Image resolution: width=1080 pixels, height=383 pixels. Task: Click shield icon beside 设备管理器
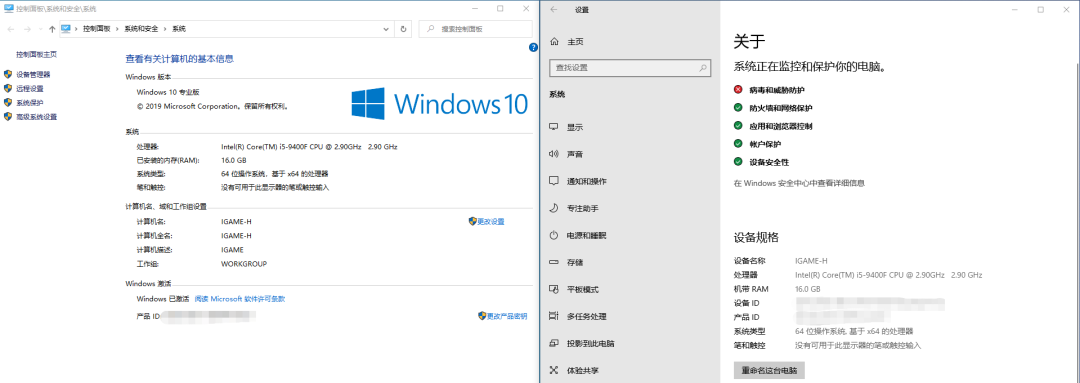8,74
